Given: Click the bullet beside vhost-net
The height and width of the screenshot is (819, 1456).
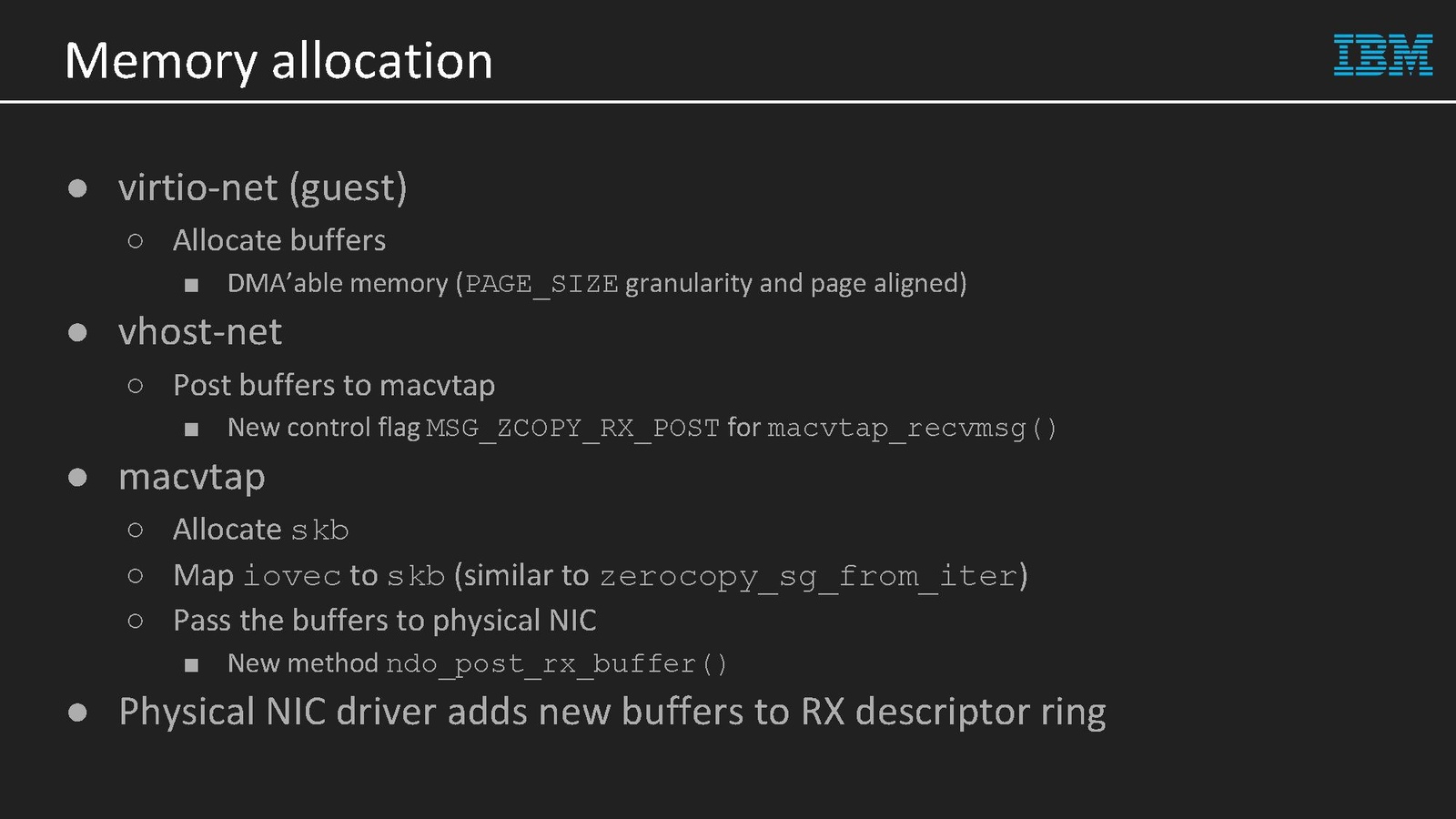Looking at the screenshot, I should 77,333.
